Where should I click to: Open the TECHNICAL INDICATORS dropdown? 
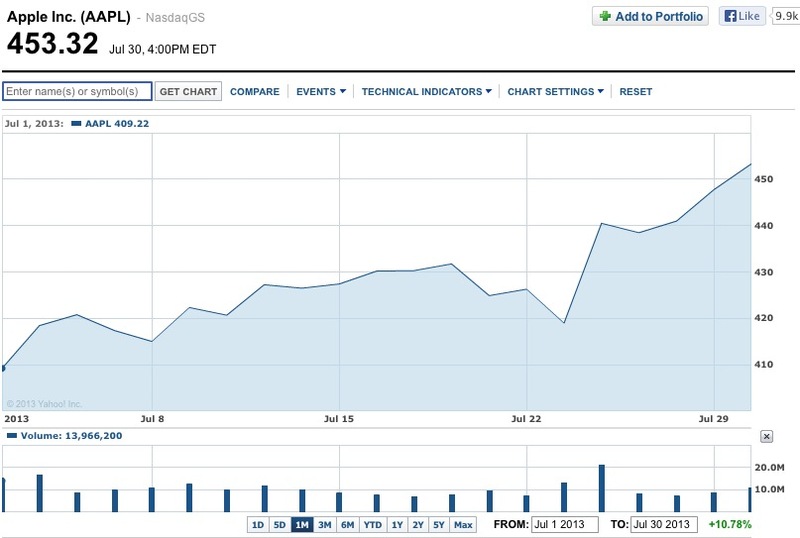tap(427, 92)
